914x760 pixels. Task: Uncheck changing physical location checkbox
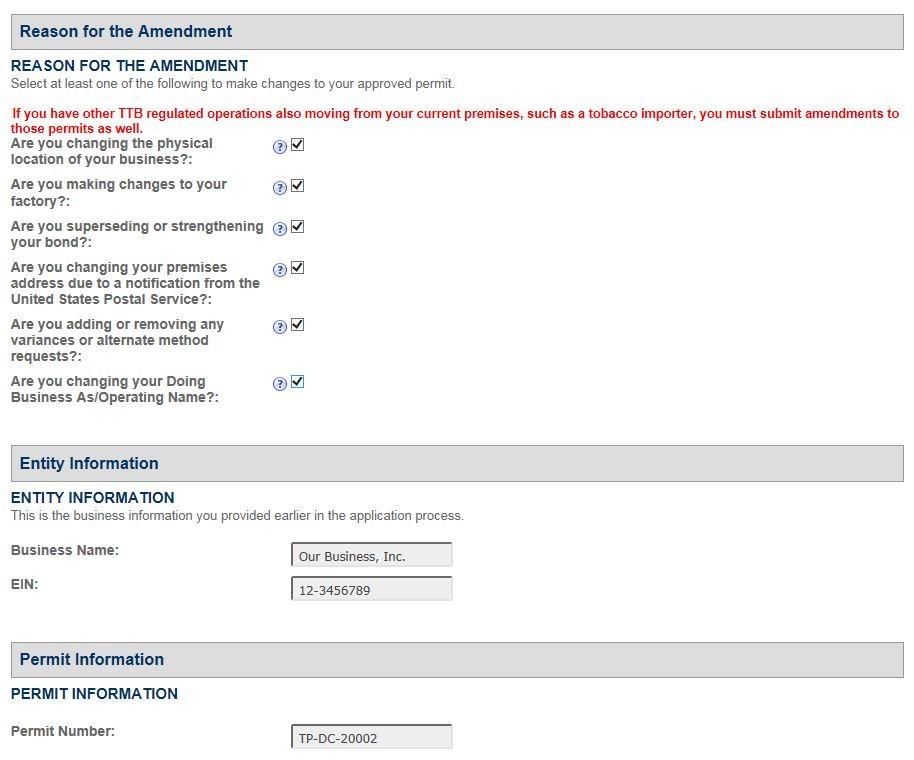click(x=297, y=145)
